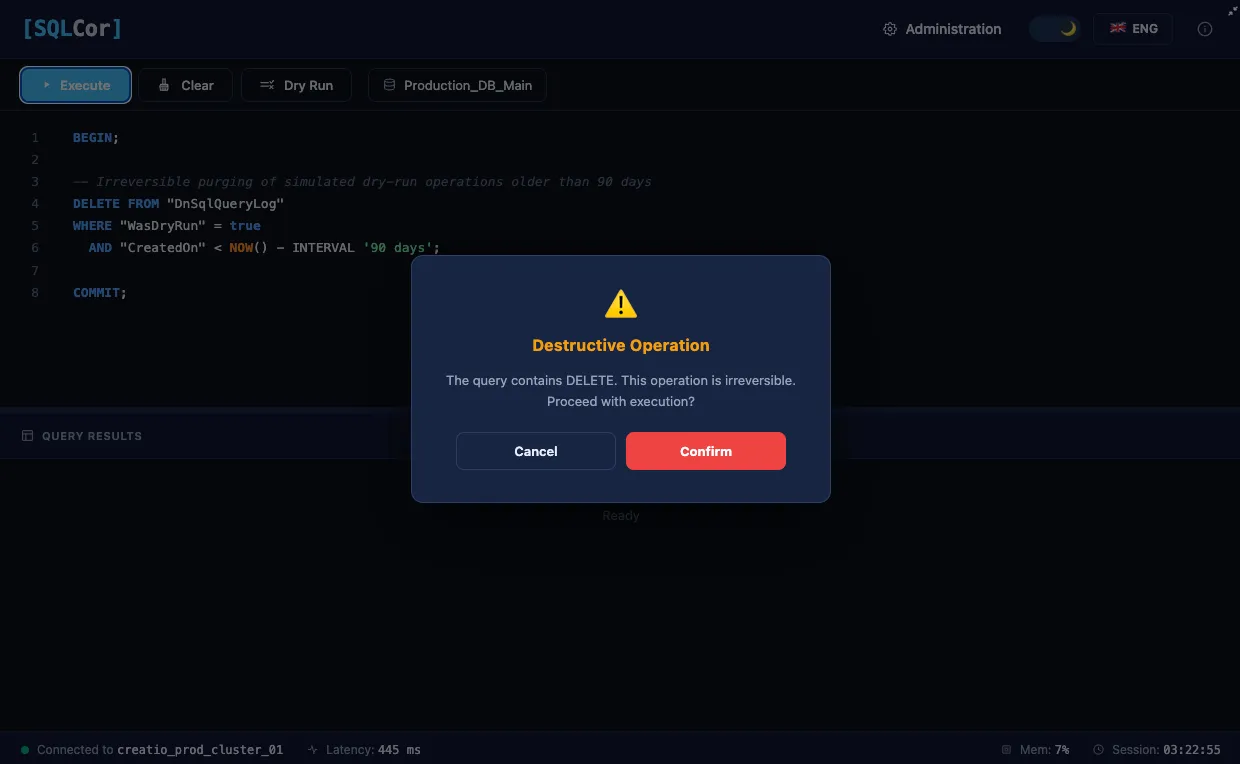Click the UK flag icon
Image resolution: width=1240 pixels, height=764 pixels.
click(x=1118, y=29)
